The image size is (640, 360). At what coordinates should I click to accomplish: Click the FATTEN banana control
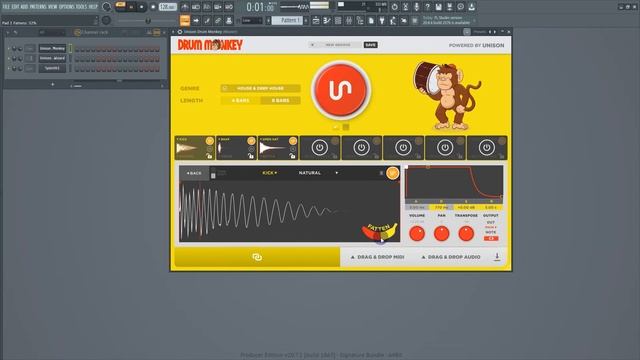pos(379,231)
